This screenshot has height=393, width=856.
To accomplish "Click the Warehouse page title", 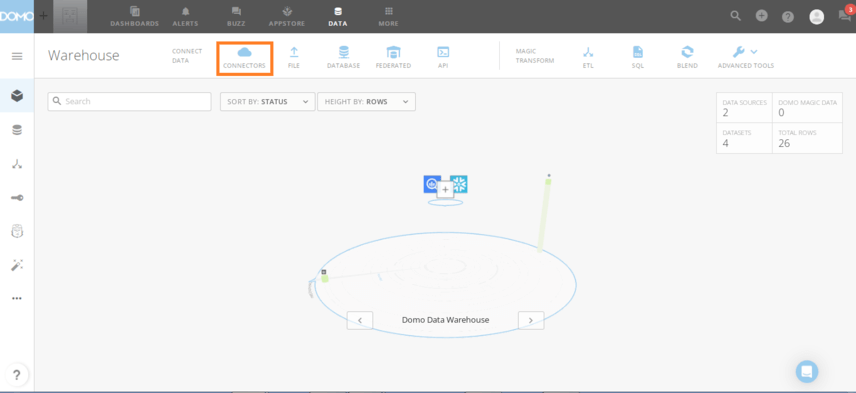I will pos(84,56).
